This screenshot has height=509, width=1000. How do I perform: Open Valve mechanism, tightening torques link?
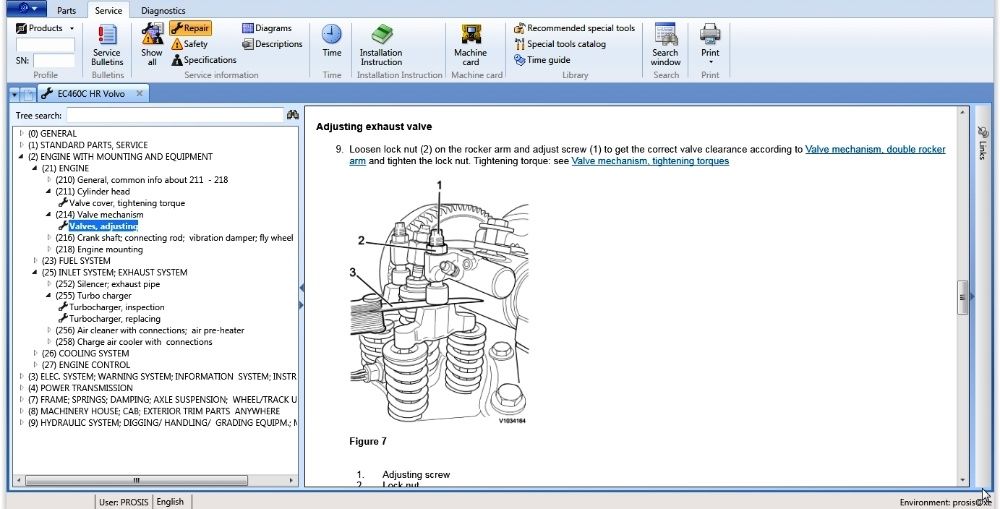tap(650, 161)
